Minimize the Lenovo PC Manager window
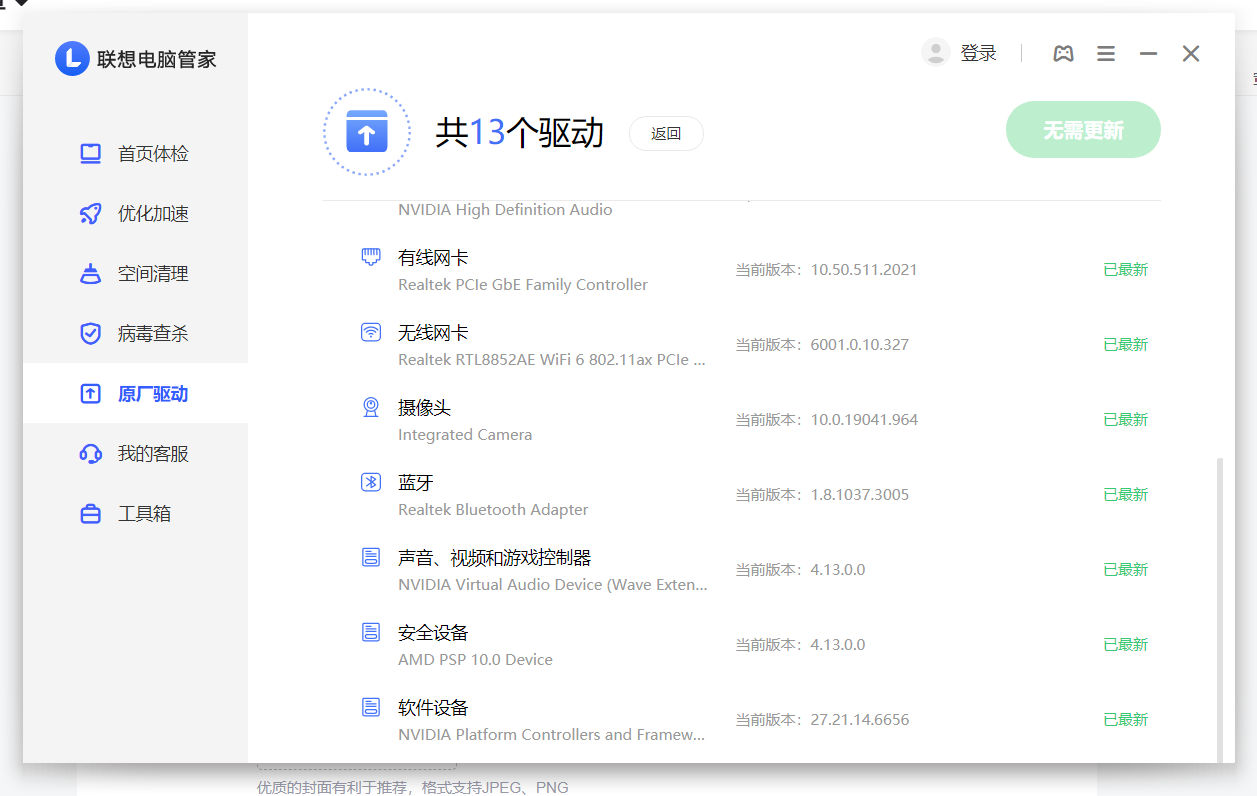The height and width of the screenshot is (796, 1257). click(x=1148, y=54)
